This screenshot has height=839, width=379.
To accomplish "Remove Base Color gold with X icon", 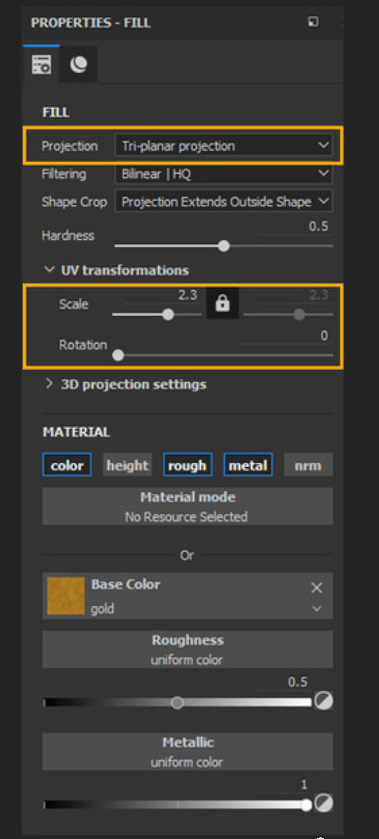I will point(317,588).
